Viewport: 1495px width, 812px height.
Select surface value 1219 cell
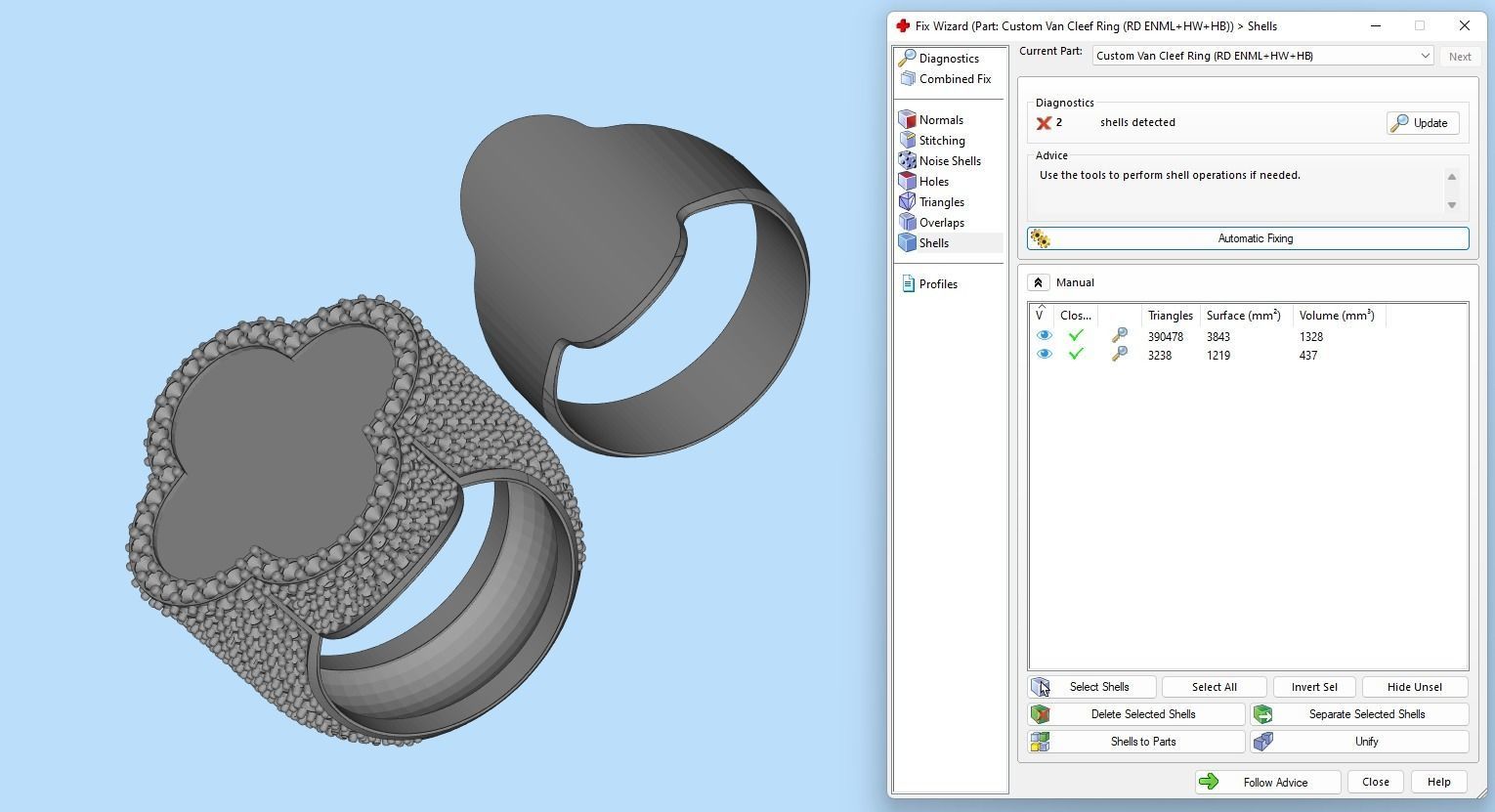coord(1217,356)
